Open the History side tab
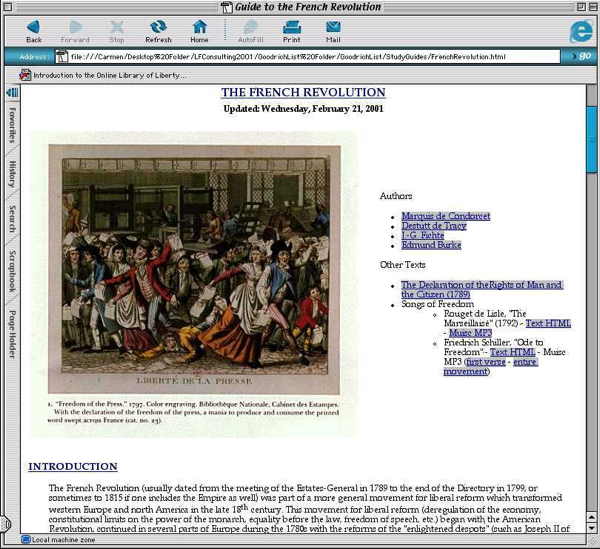 point(12,174)
